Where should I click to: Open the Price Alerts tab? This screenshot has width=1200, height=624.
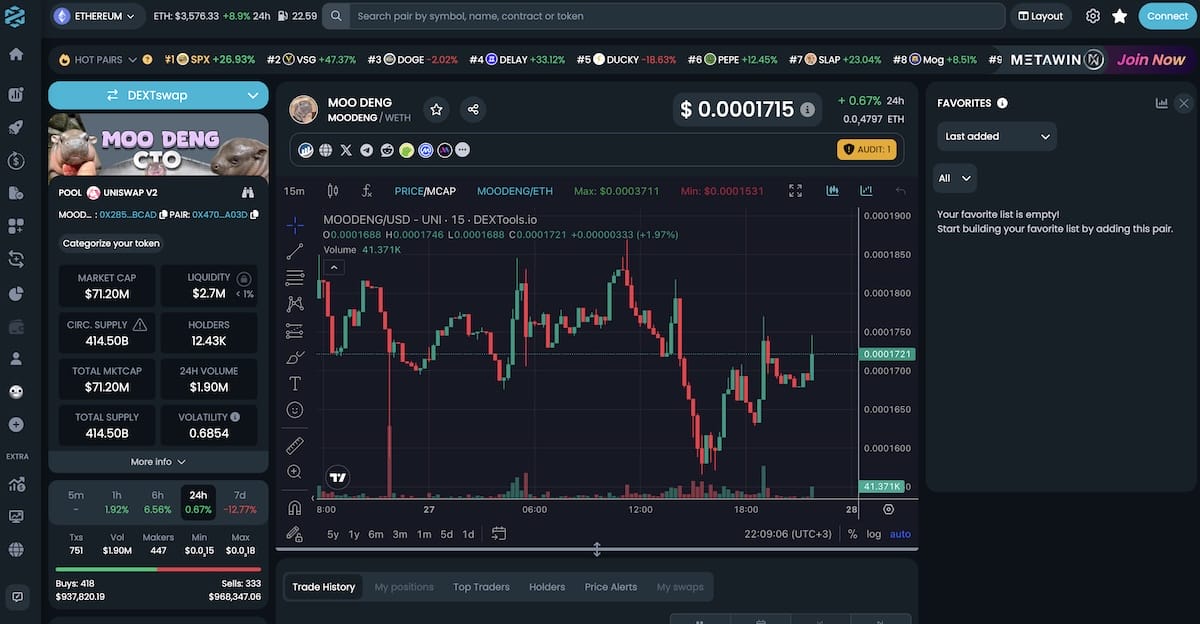click(611, 587)
